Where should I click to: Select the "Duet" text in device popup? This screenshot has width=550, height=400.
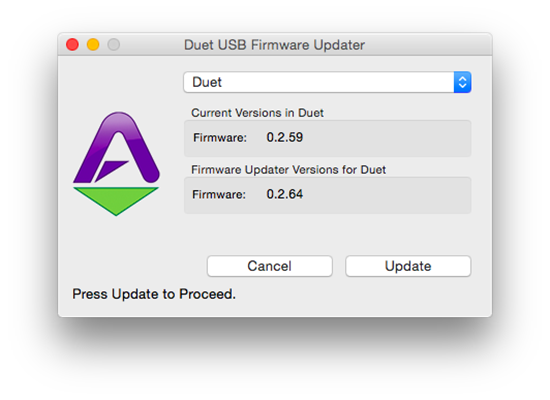click(x=207, y=82)
